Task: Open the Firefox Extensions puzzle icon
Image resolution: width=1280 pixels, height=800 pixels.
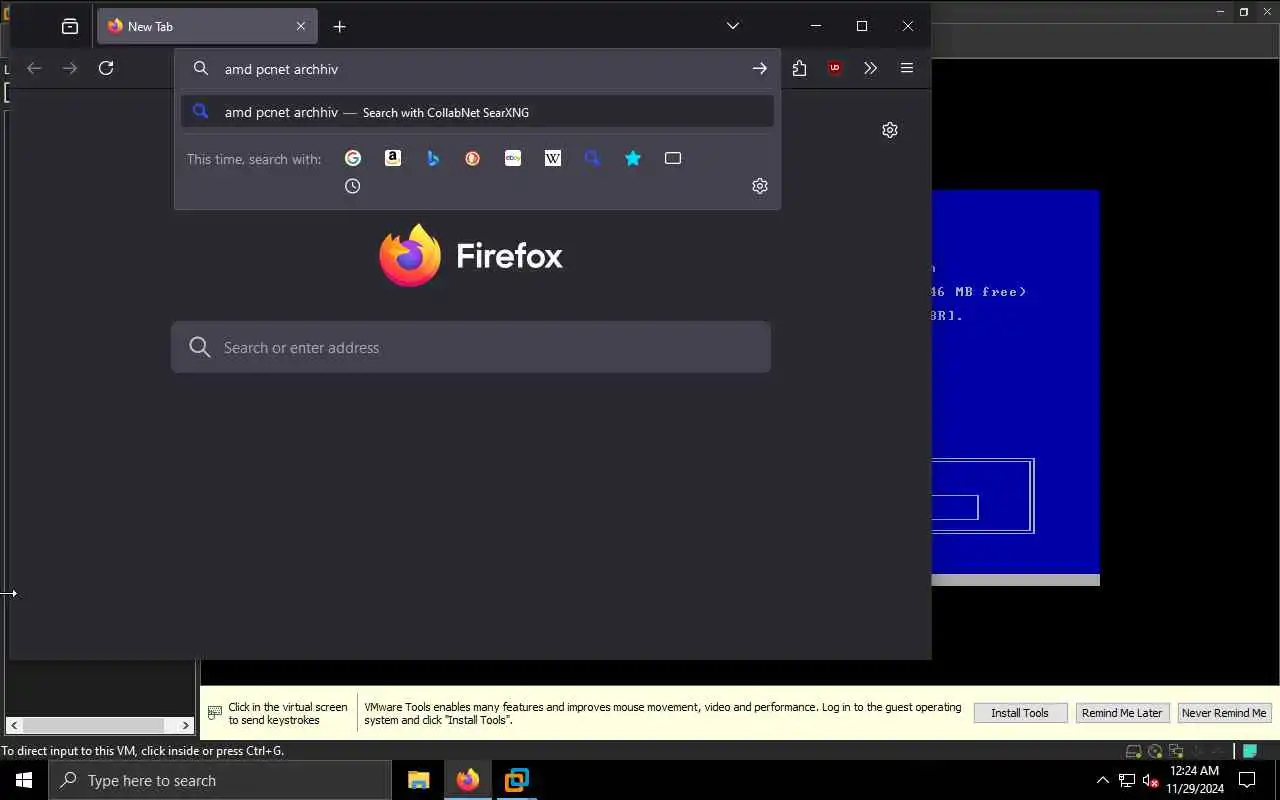Action: 799,68
